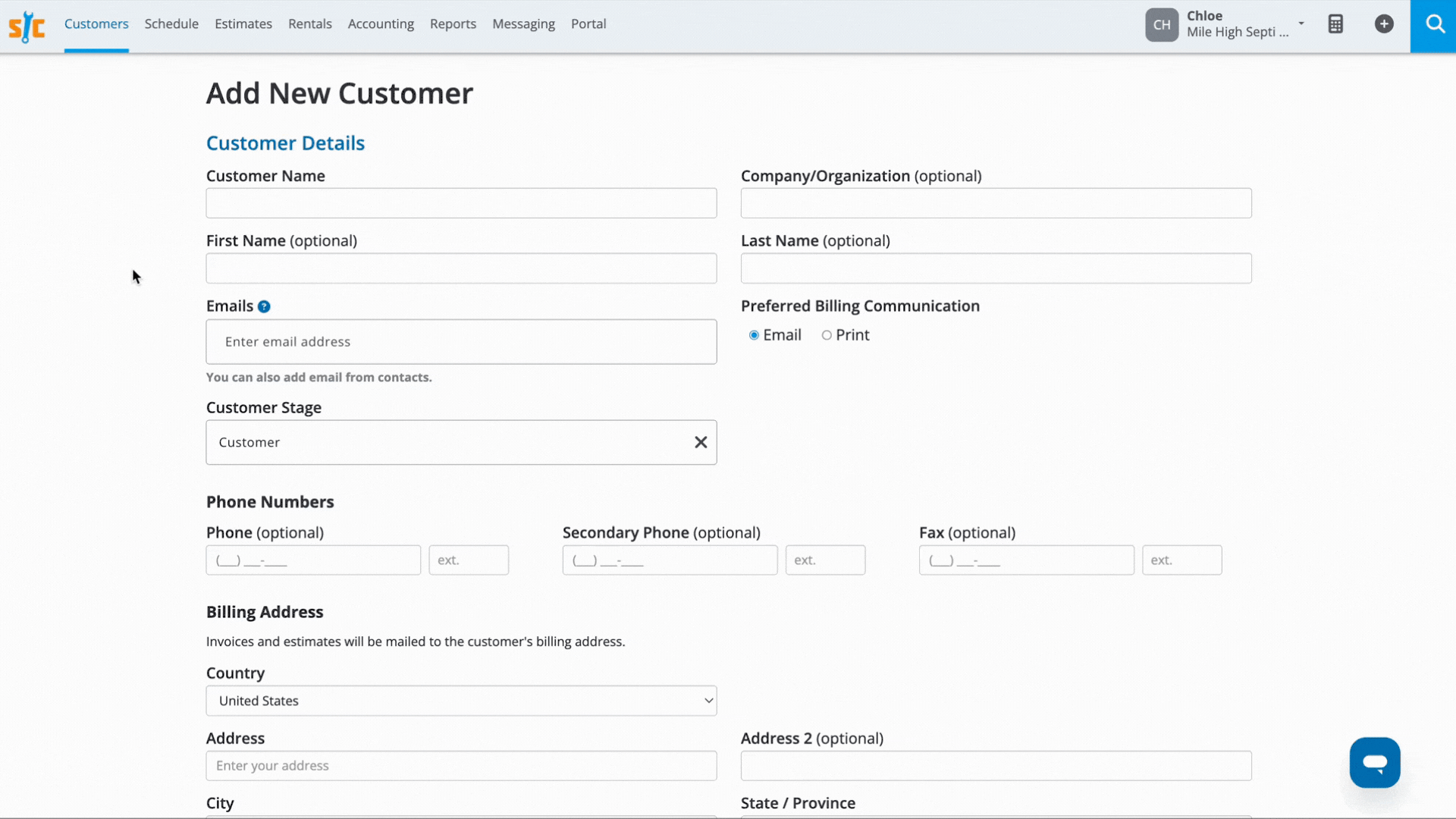The image size is (1456, 819).
Task: Click the primary Phone number field
Action: coord(313,560)
